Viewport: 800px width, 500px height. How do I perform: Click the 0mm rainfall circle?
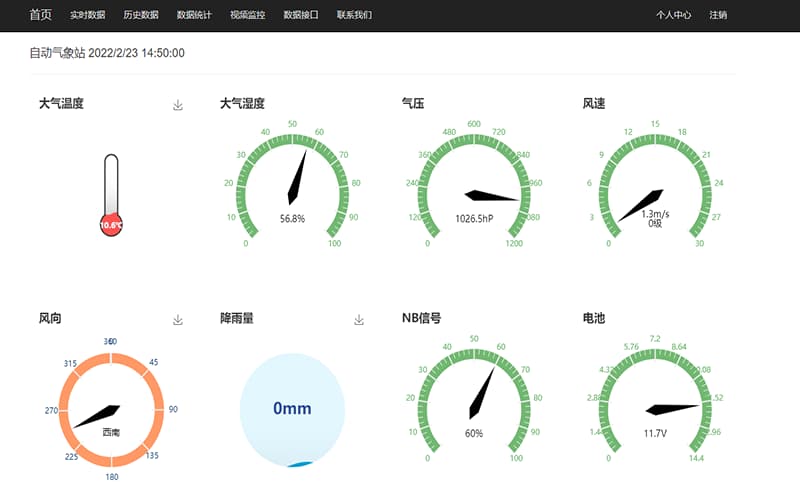(292, 410)
